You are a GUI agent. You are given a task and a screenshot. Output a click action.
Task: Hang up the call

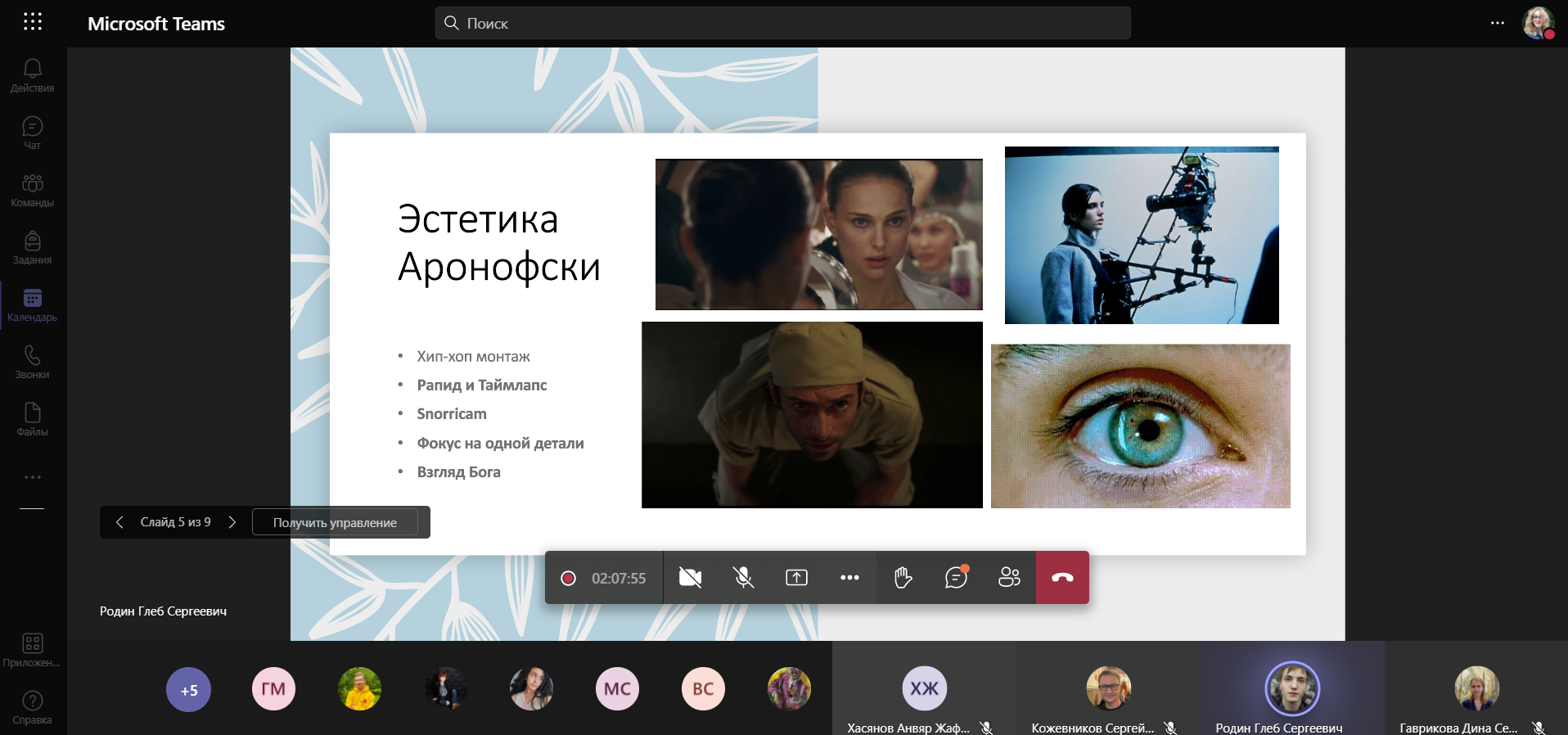coord(1062,578)
